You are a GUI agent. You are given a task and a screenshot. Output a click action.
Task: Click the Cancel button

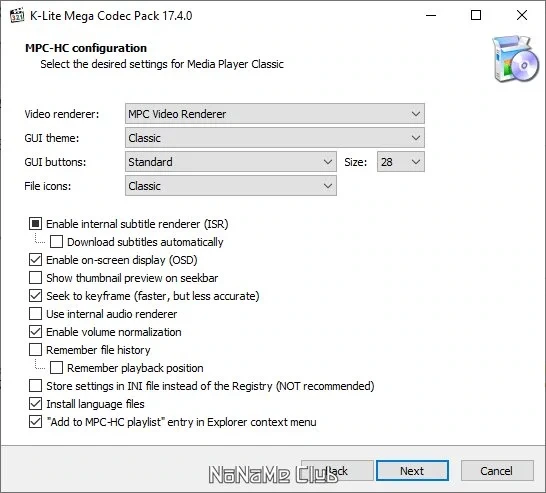(497, 471)
